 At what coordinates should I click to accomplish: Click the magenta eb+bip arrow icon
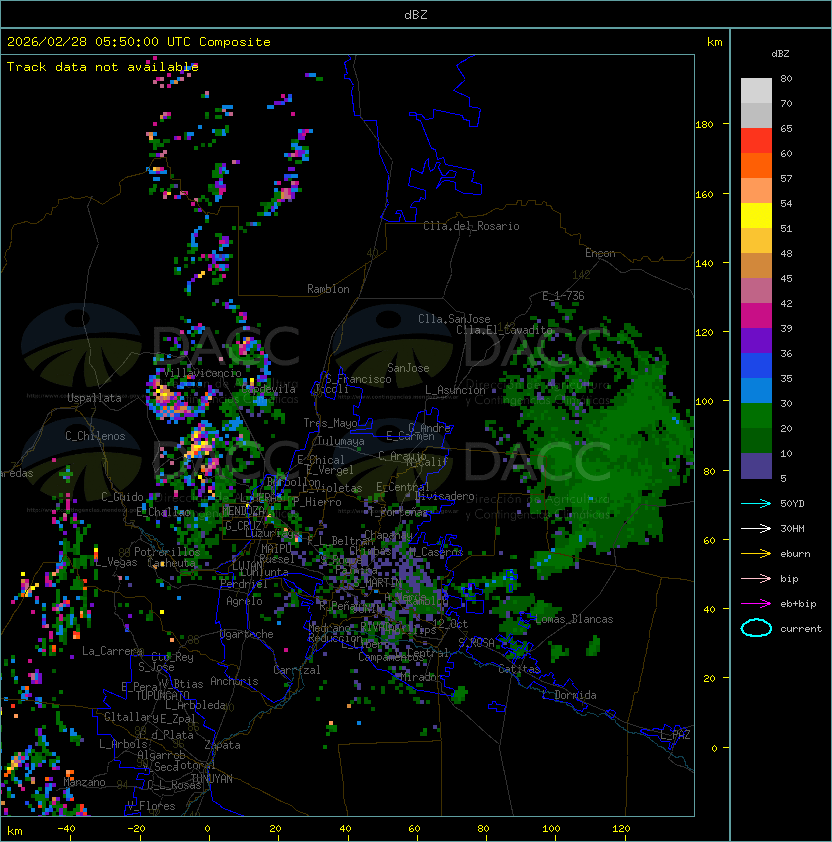point(756,604)
